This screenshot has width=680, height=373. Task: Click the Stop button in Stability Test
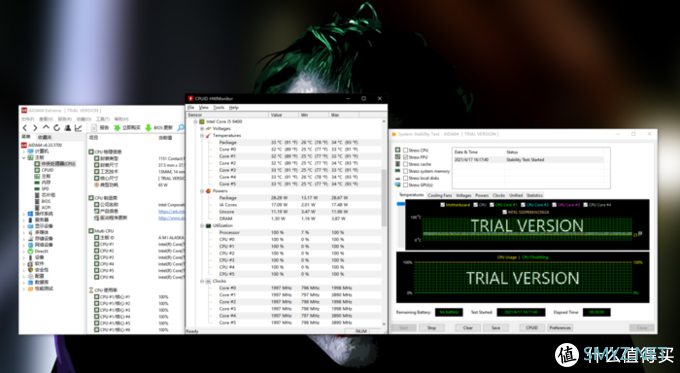[431, 327]
